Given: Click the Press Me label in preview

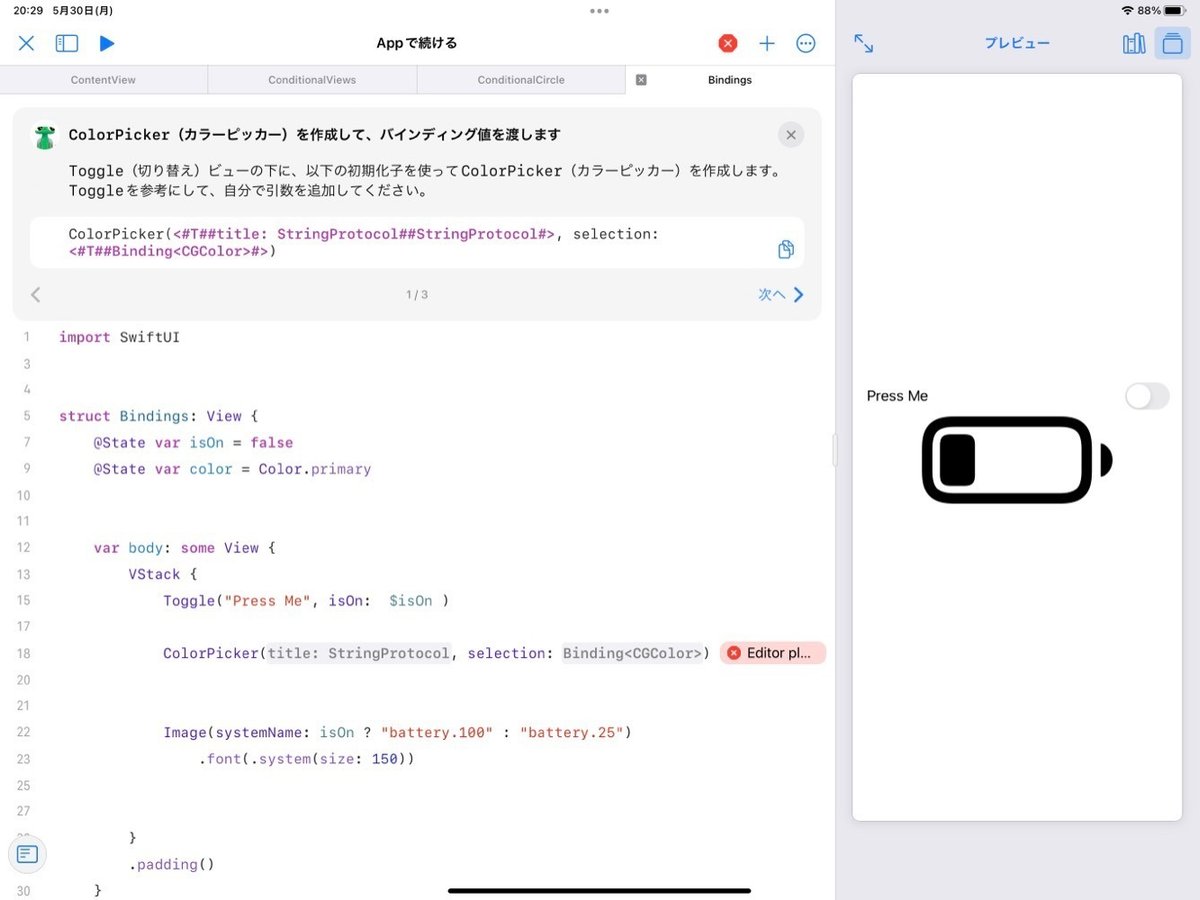Looking at the screenshot, I should click(897, 396).
